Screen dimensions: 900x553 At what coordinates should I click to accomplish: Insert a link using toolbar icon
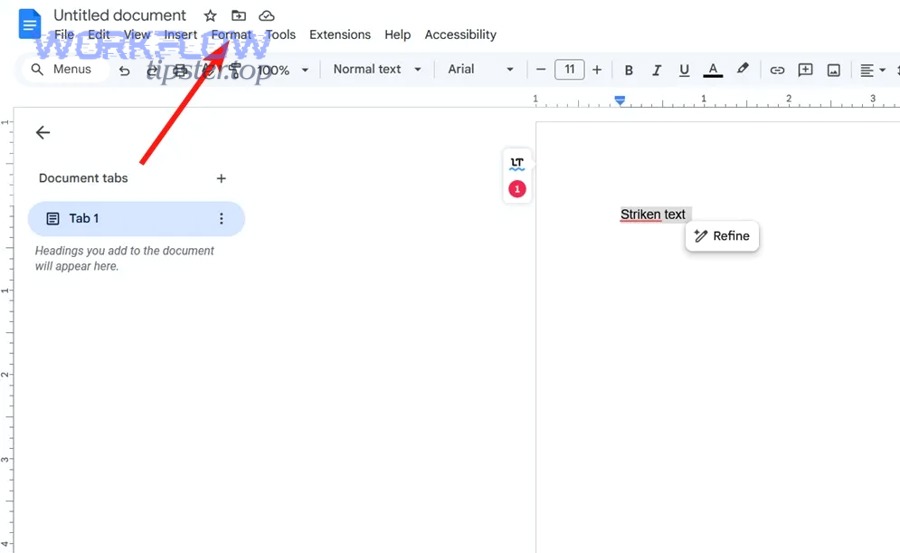tap(777, 70)
